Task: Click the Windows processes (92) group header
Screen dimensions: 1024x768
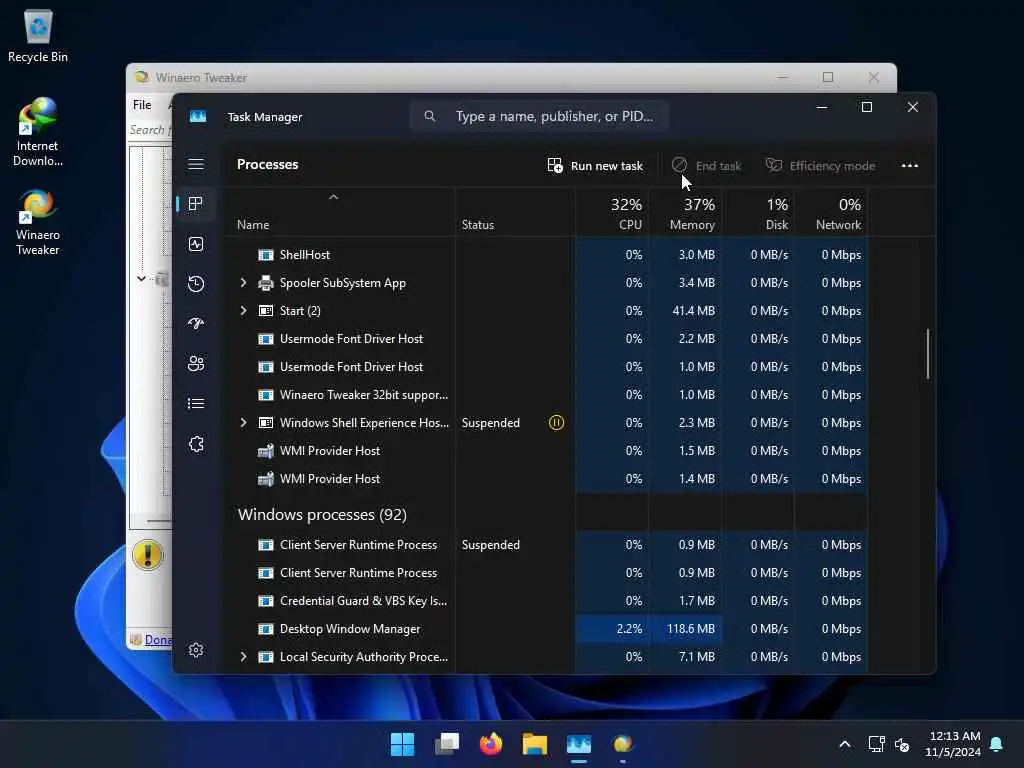Action: (x=322, y=515)
